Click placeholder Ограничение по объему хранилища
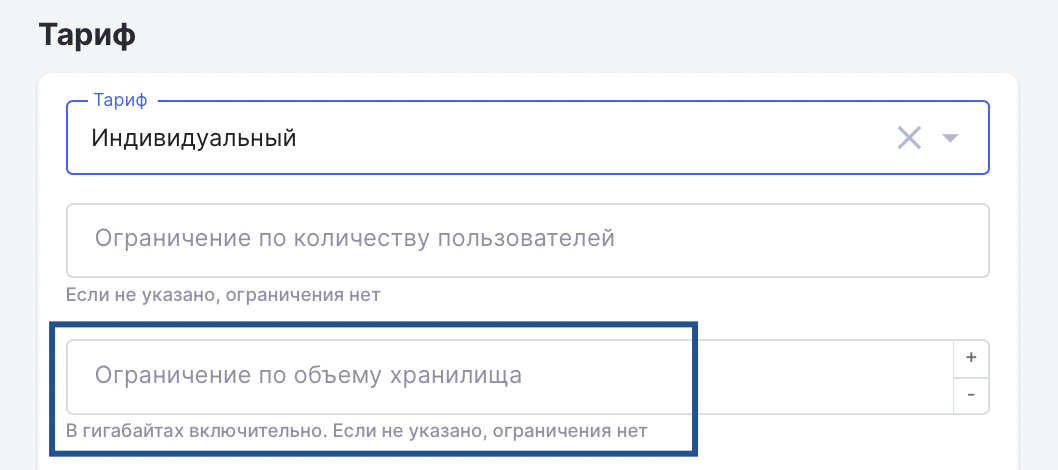The height and width of the screenshot is (470, 1058). [x=308, y=375]
